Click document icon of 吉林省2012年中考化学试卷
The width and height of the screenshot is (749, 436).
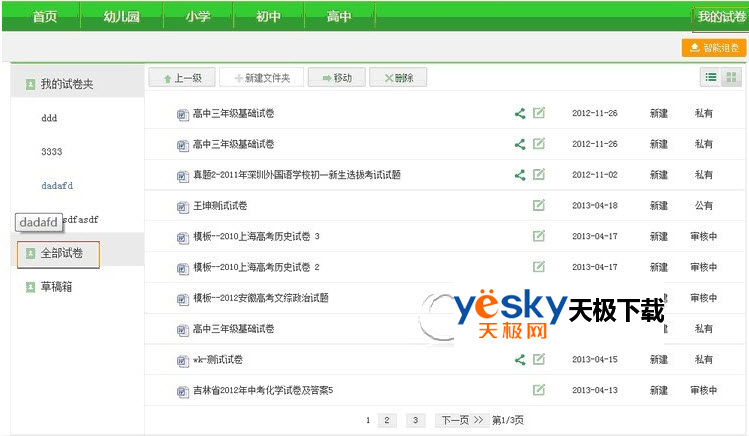click(x=182, y=392)
